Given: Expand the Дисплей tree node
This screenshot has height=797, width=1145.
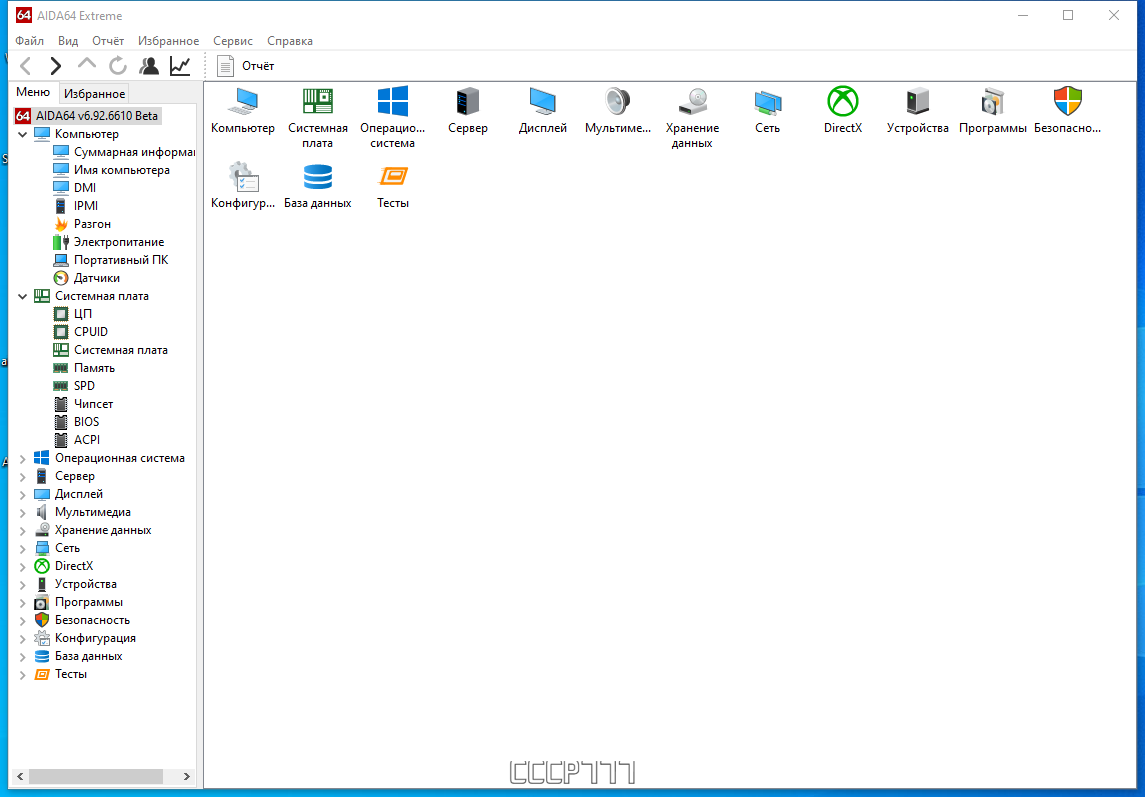Looking at the screenshot, I should (x=23, y=495).
